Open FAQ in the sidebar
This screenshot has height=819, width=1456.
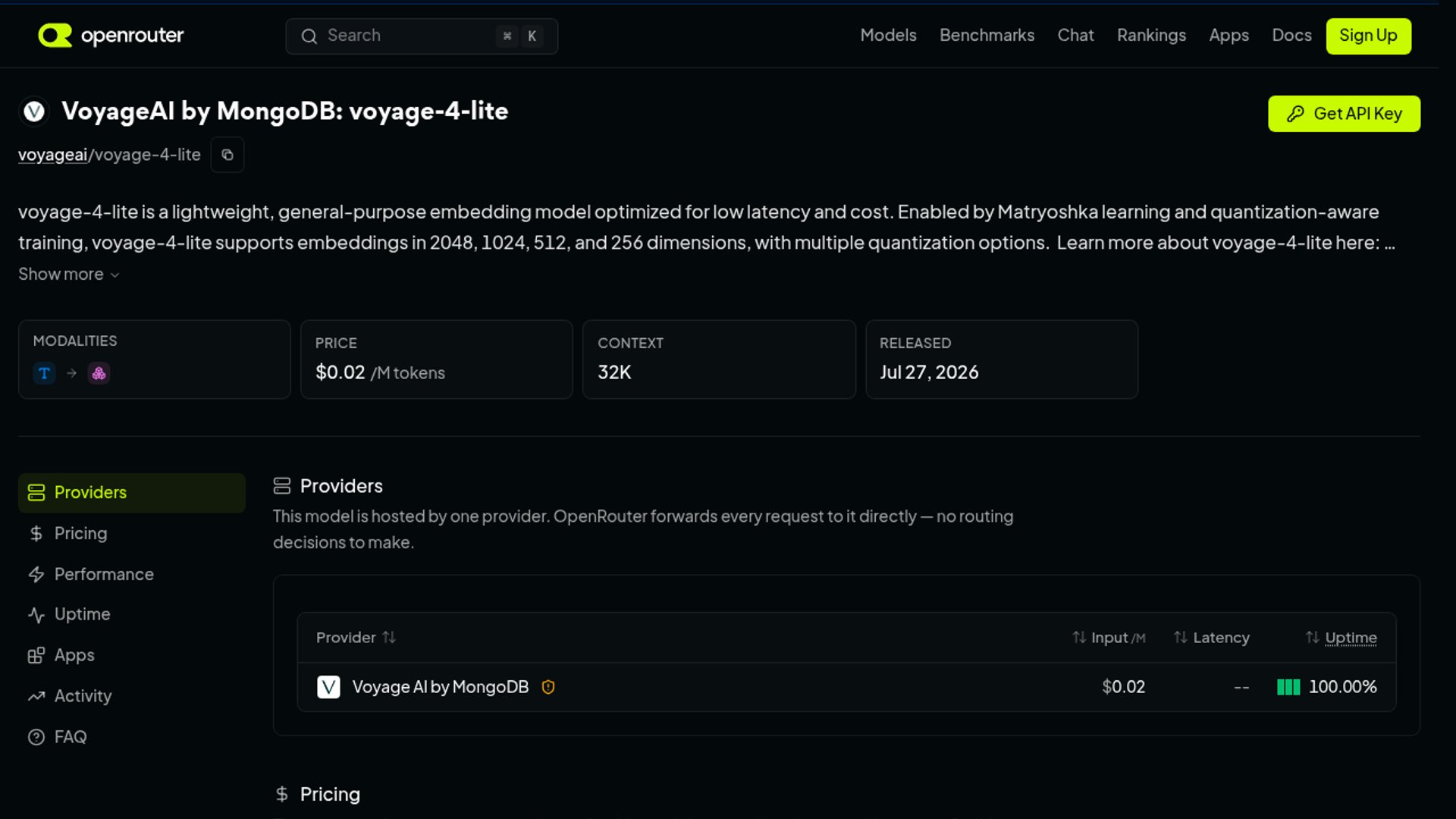coord(132,737)
